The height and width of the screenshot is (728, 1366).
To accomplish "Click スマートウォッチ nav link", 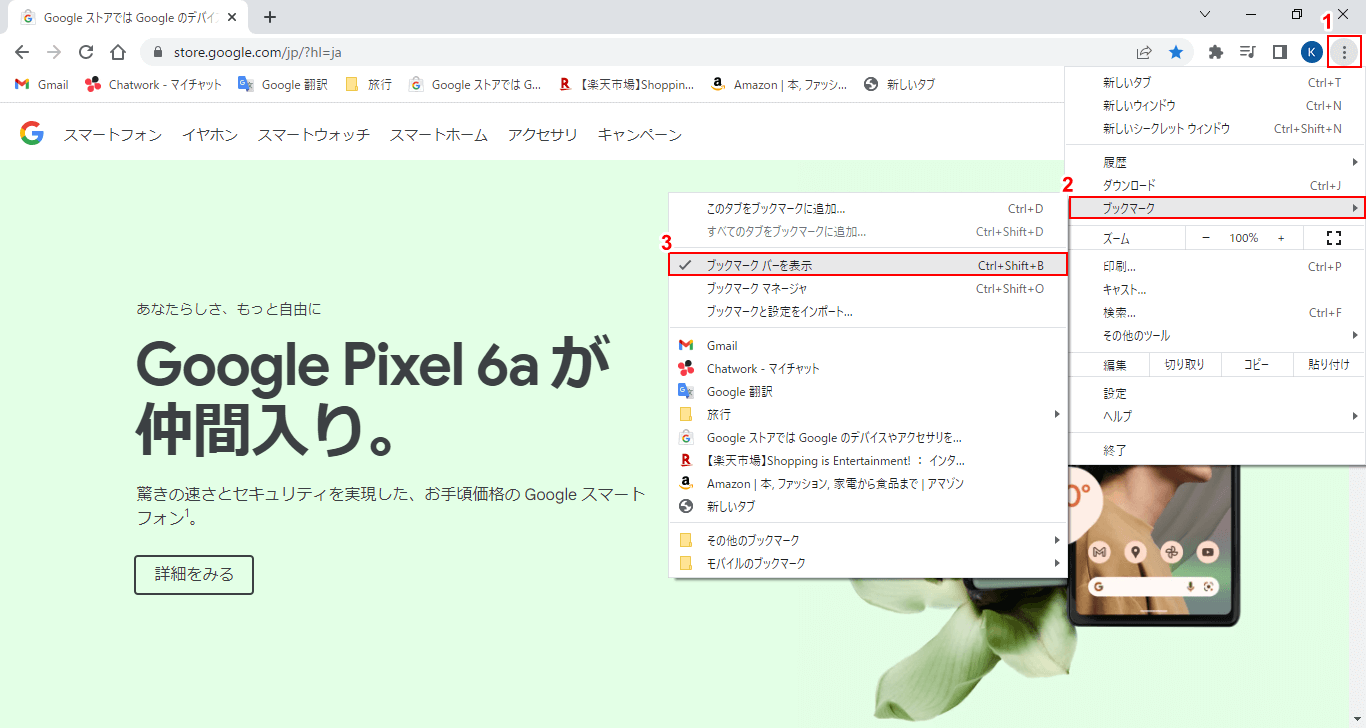I will tap(314, 135).
